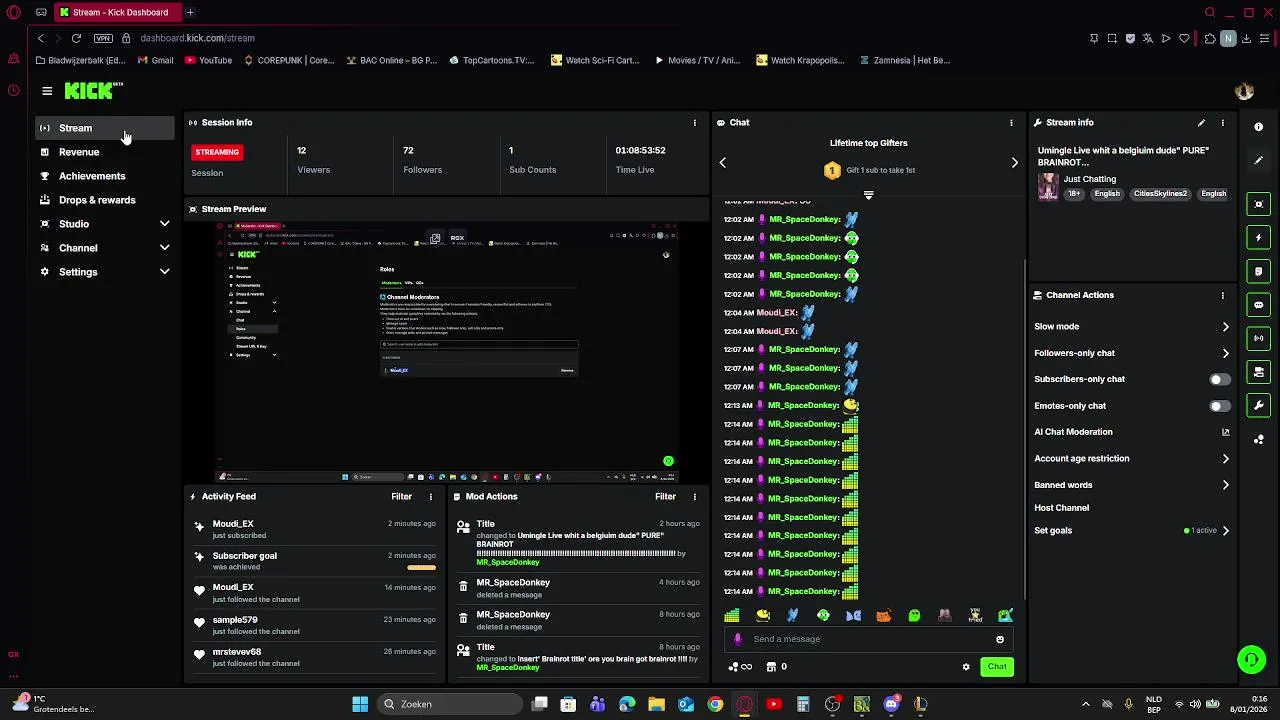Filter the Mod Actions list

pyautogui.click(x=665, y=497)
